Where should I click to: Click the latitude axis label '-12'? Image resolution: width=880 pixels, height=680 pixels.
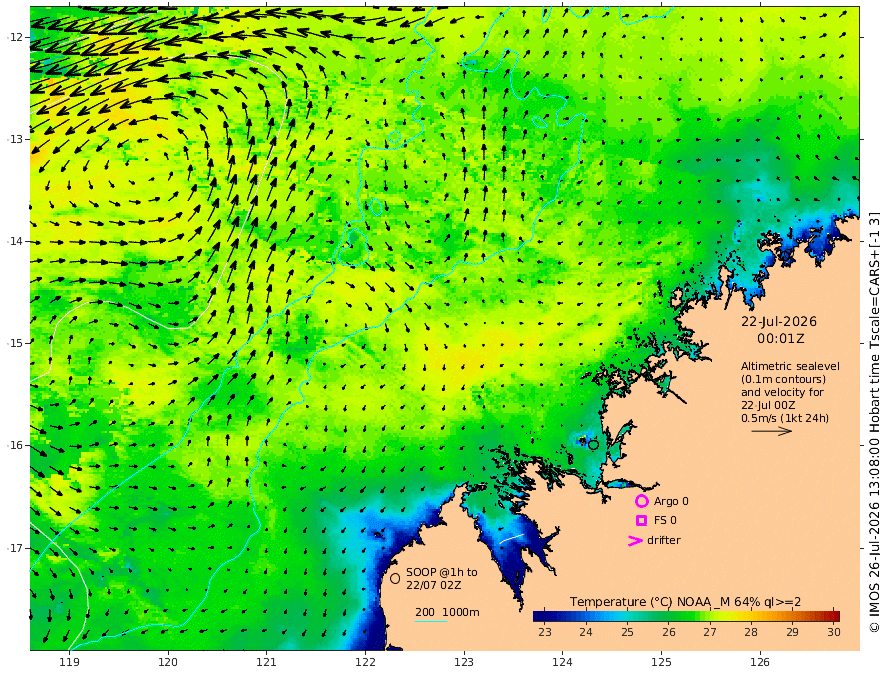15,37
